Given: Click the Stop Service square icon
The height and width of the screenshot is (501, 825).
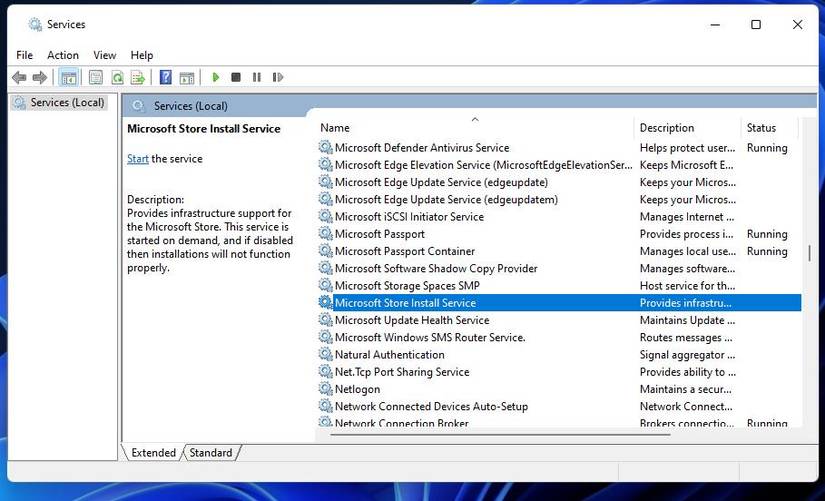Looking at the screenshot, I should [236, 77].
